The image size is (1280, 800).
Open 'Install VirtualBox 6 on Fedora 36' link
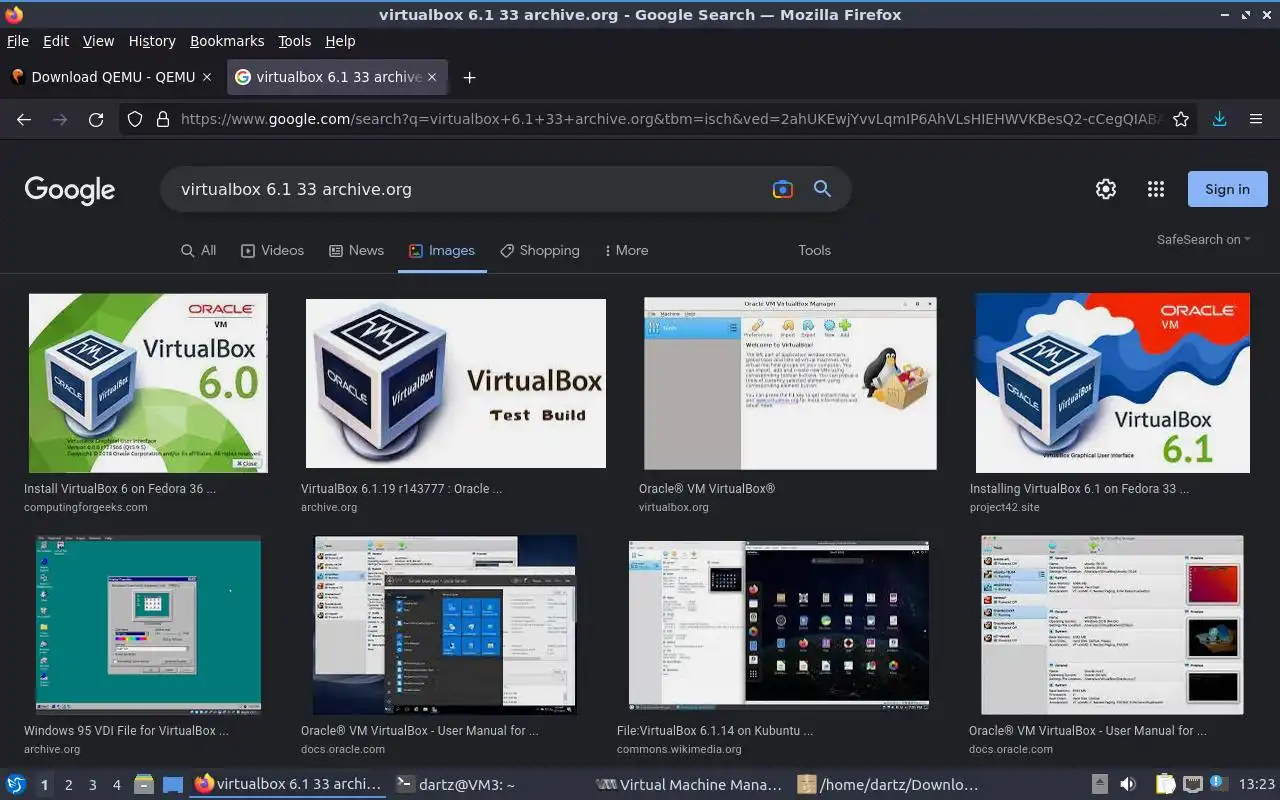tap(120, 489)
